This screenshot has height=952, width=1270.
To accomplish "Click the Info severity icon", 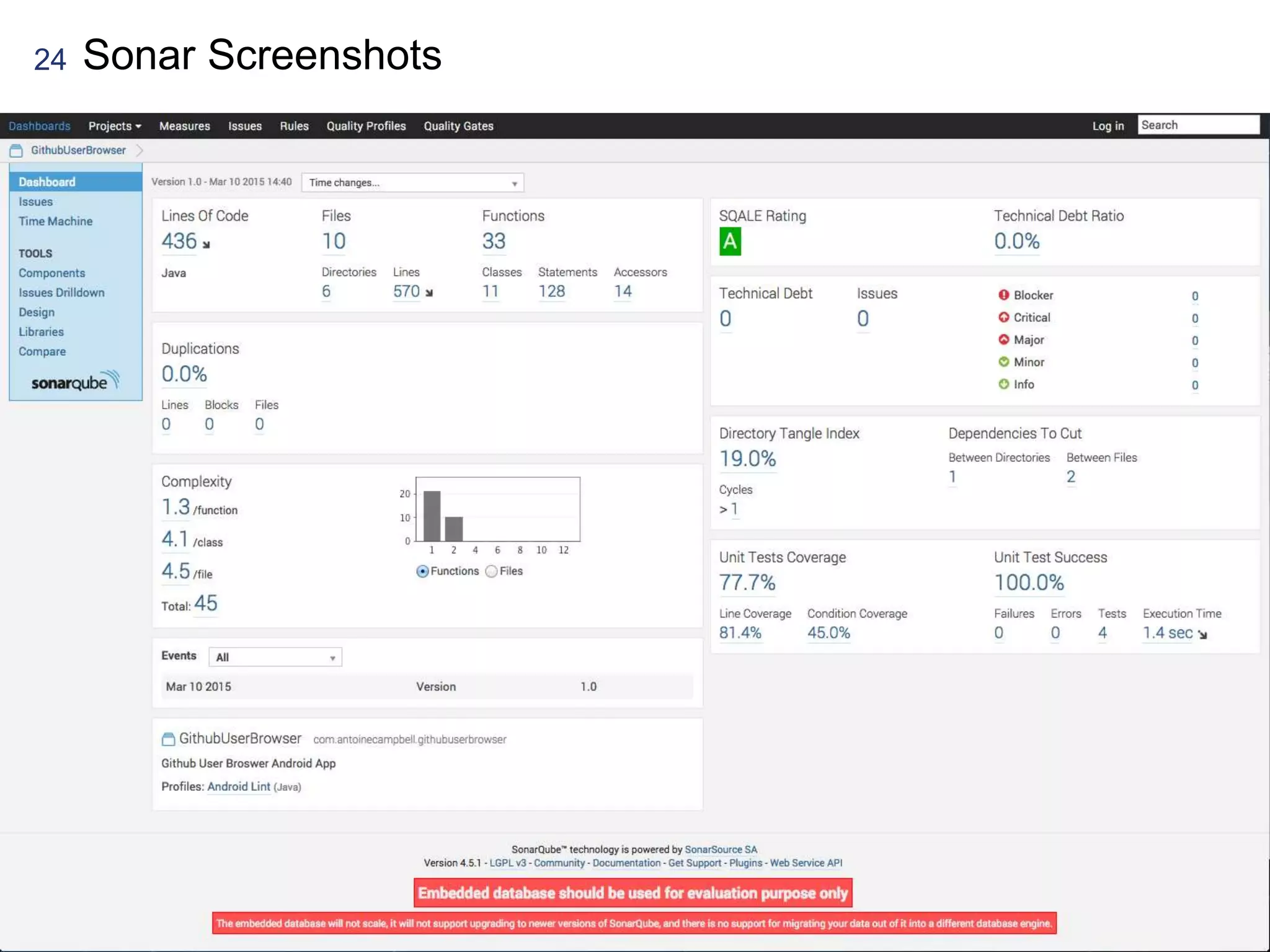I will click(x=1003, y=384).
